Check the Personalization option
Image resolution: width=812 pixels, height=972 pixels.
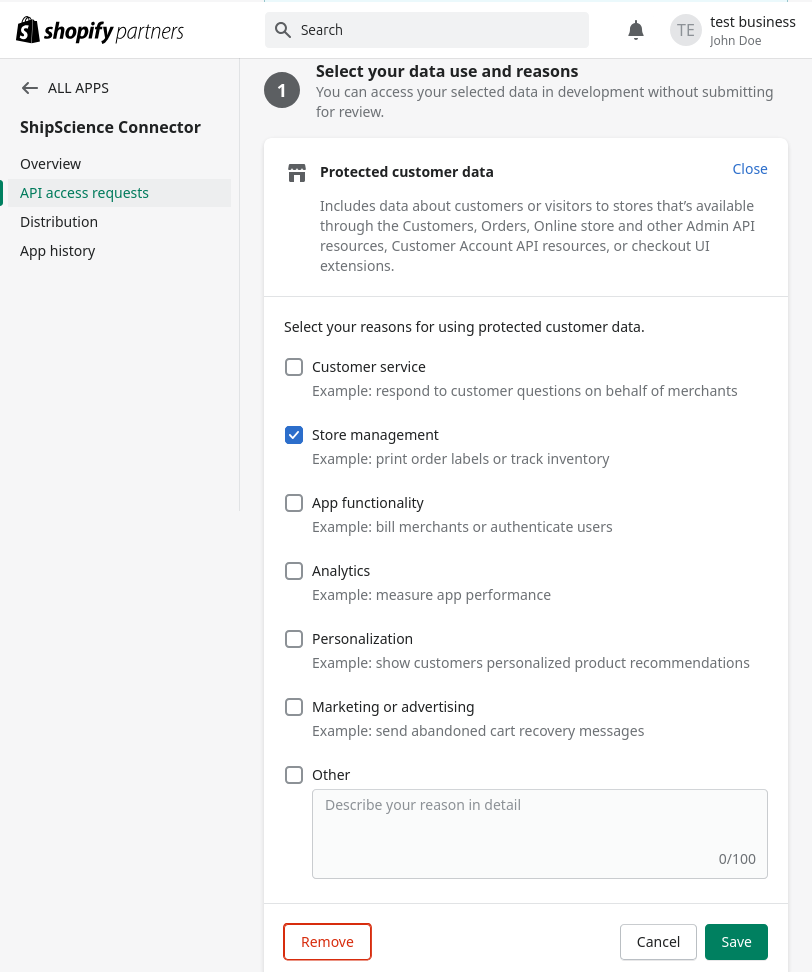point(294,639)
